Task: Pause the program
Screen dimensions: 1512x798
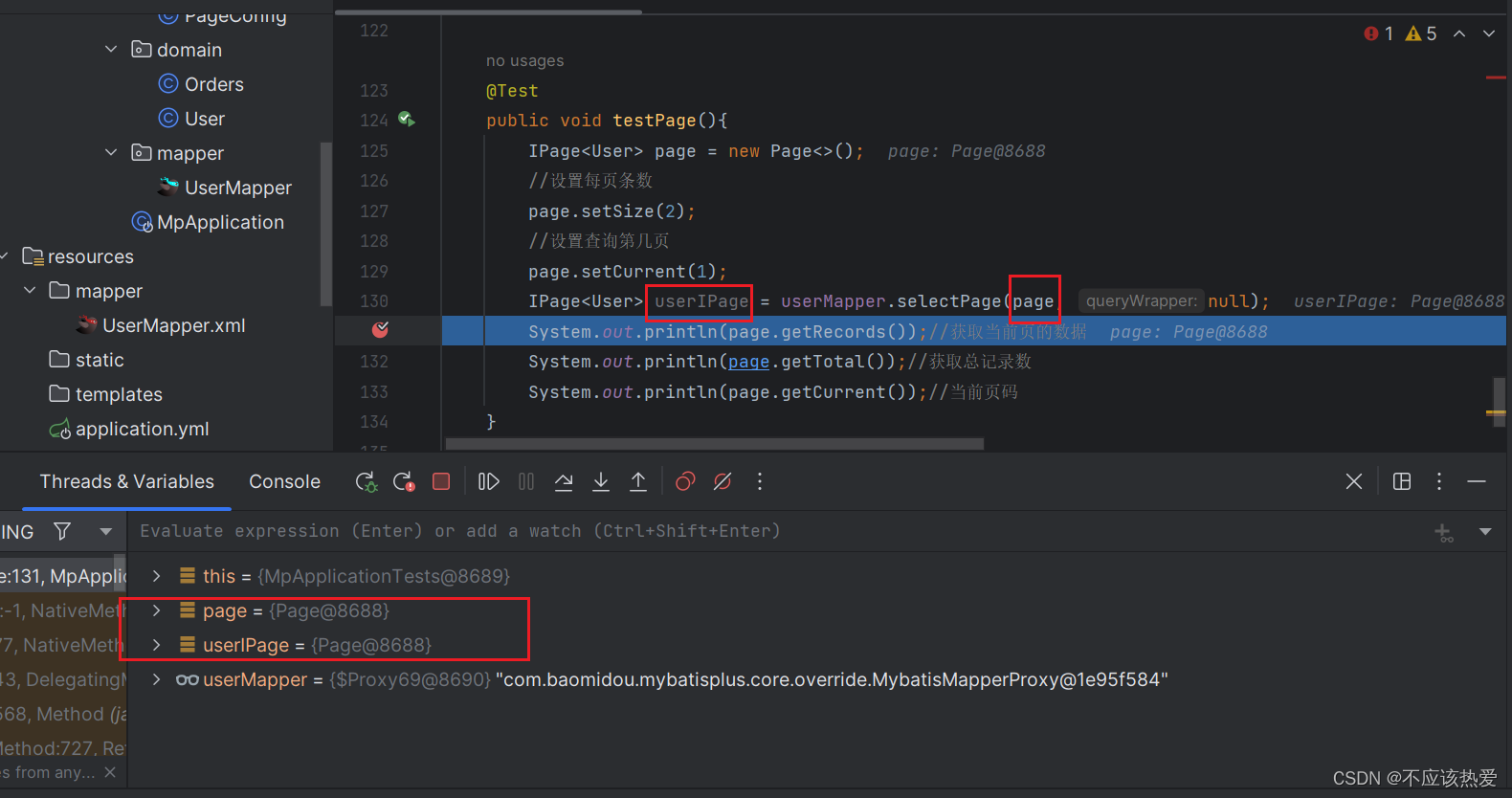Action: tap(526, 481)
